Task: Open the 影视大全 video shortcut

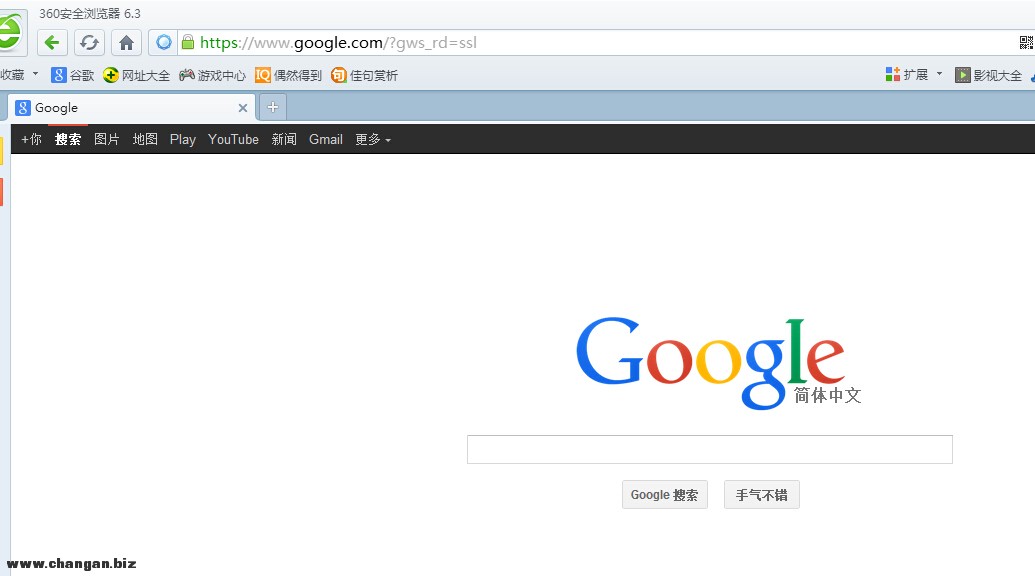Action: click(988, 75)
